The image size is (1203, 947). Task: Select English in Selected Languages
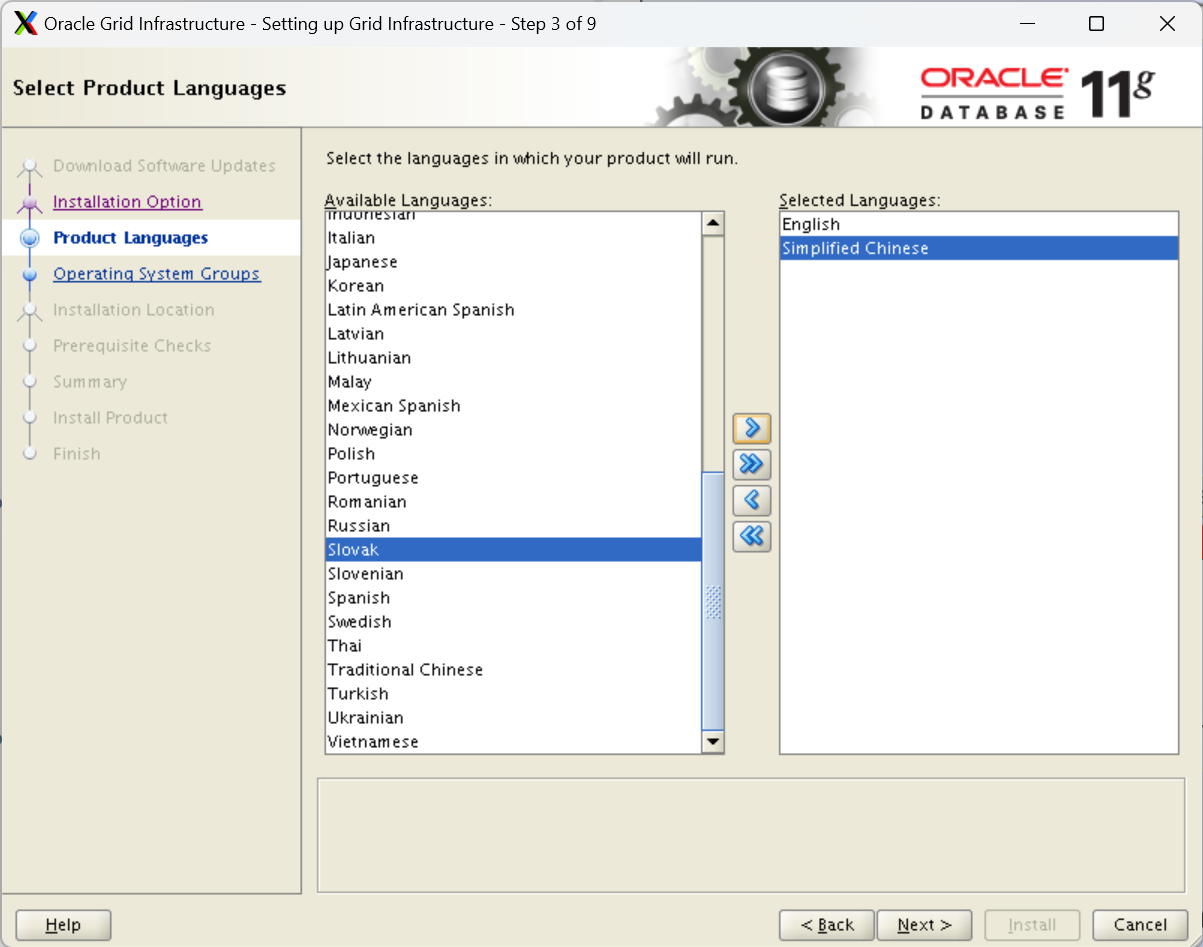tap(979, 225)
